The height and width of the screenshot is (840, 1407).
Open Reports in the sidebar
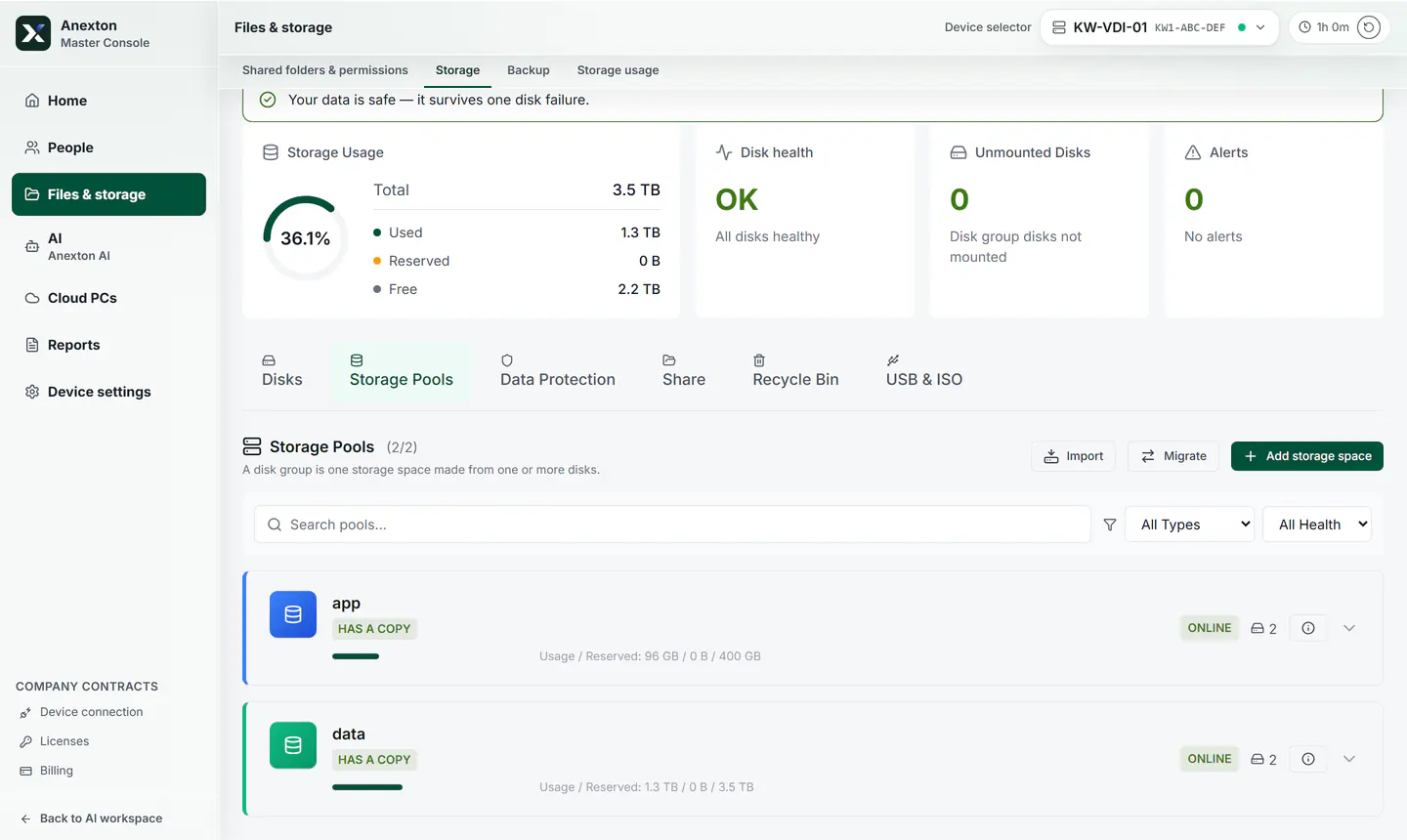[x=108, y=345]
